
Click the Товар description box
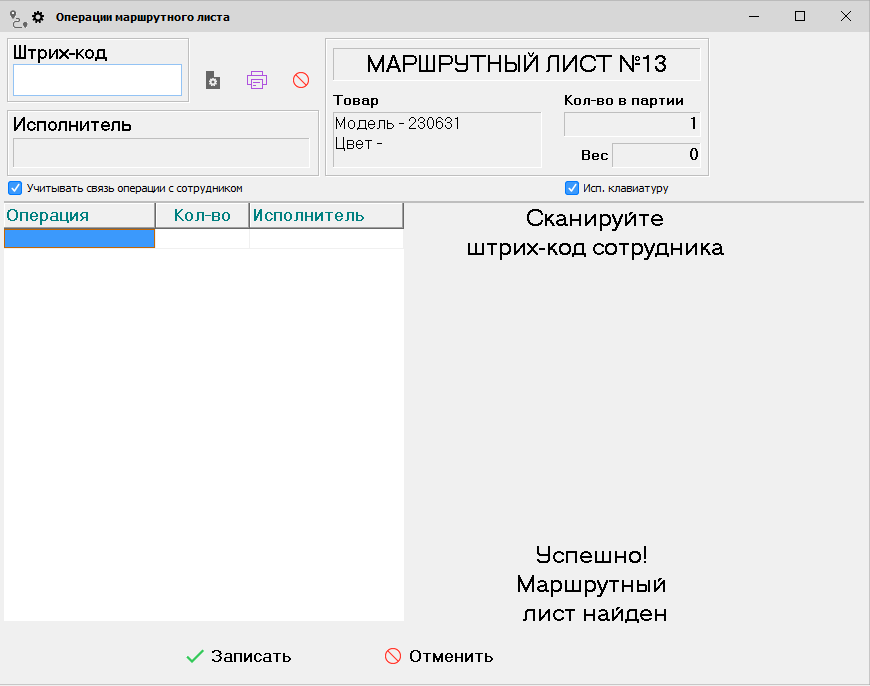[437, 140]
